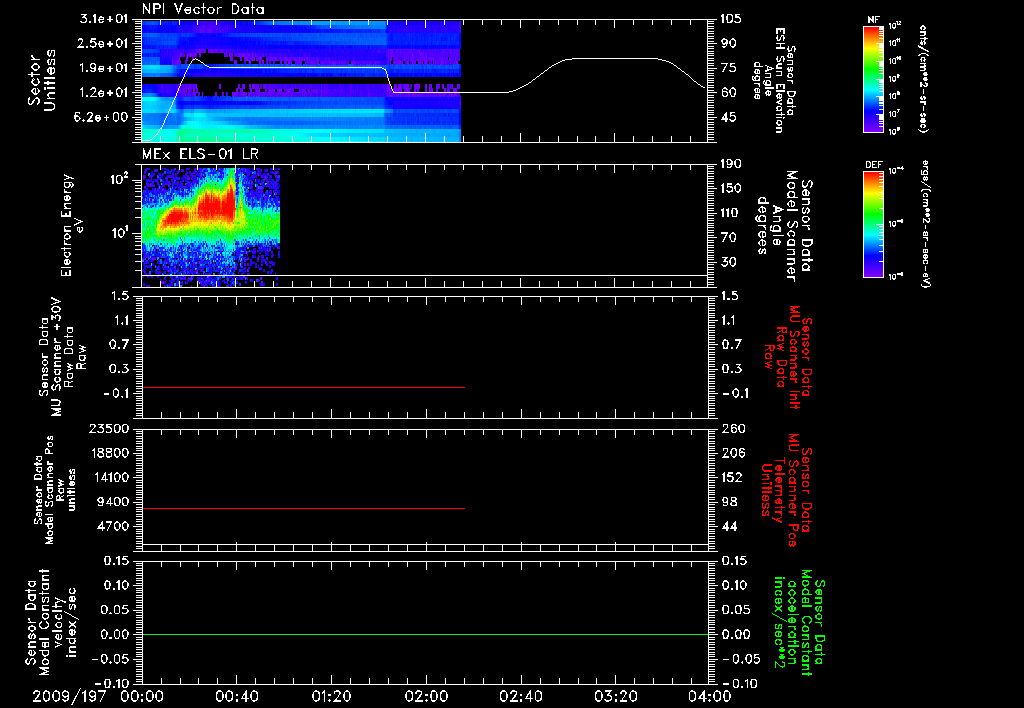Click the 00:40 time tick label
The height and width of the screenshot is (708, 1024).
(x=236, y=696)
